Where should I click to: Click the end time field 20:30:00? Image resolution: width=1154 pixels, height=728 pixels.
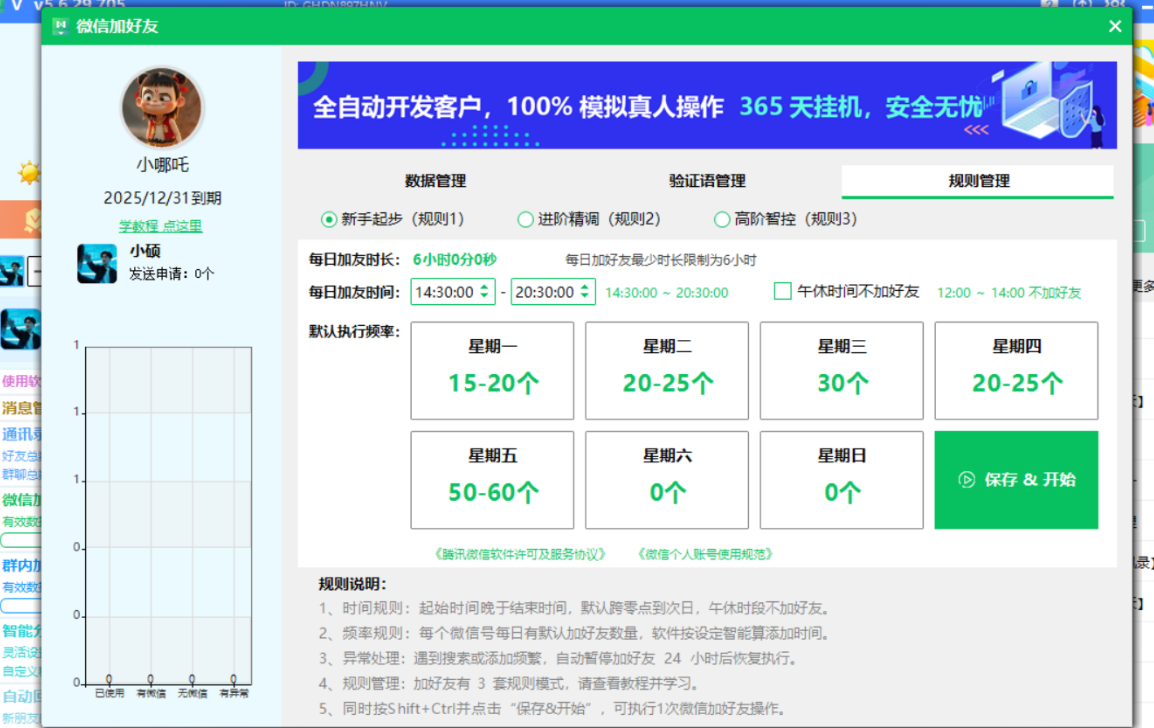(553, 292)
